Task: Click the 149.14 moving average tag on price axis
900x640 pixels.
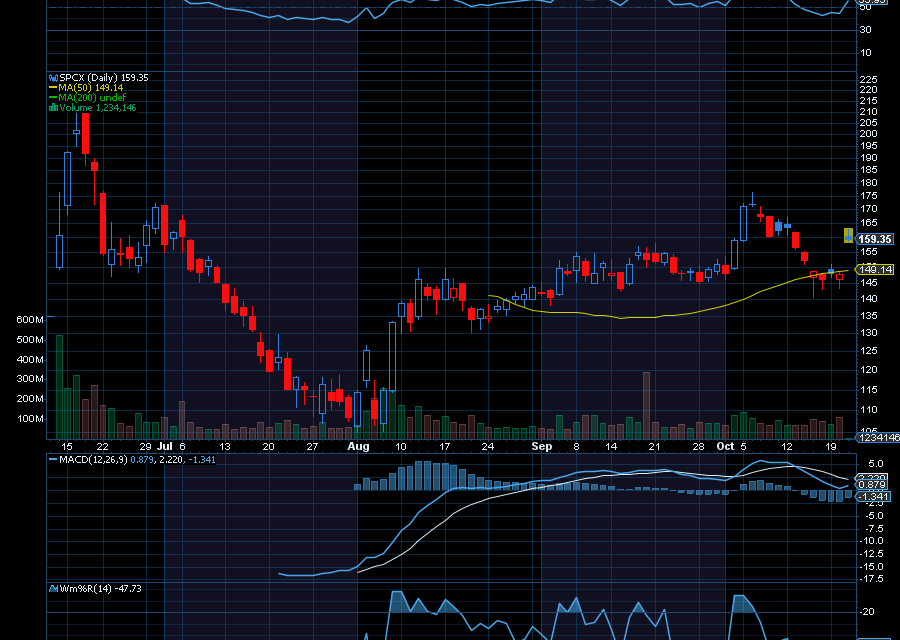Action: (x=875, y=269)
